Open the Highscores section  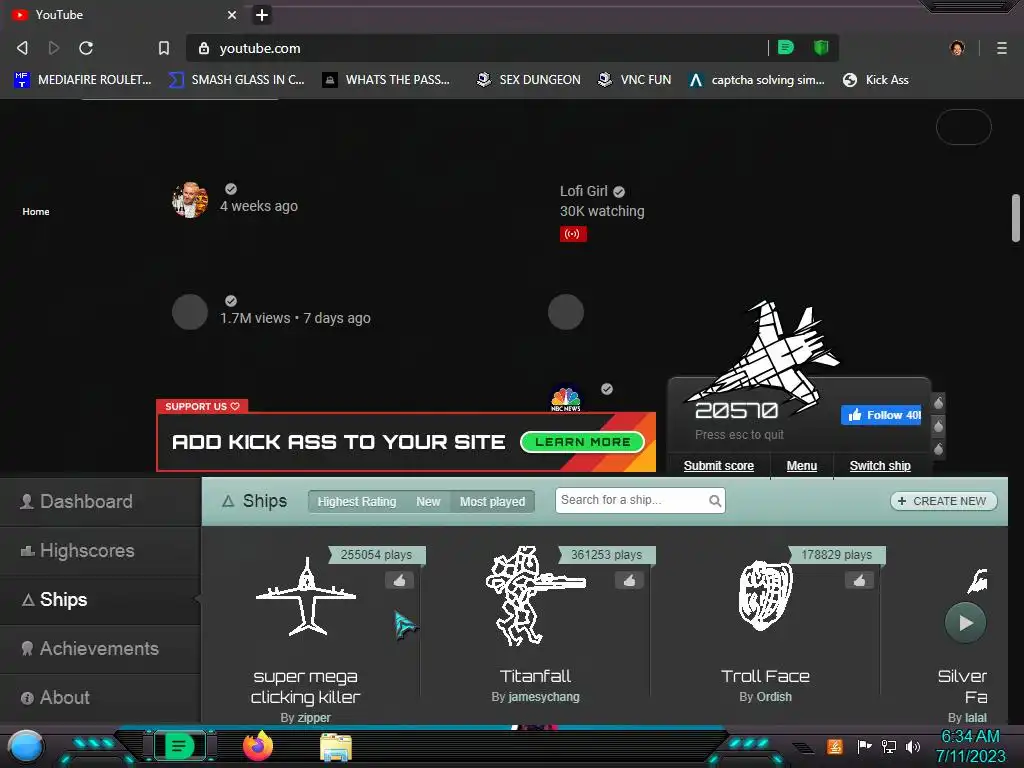[100, 551]
